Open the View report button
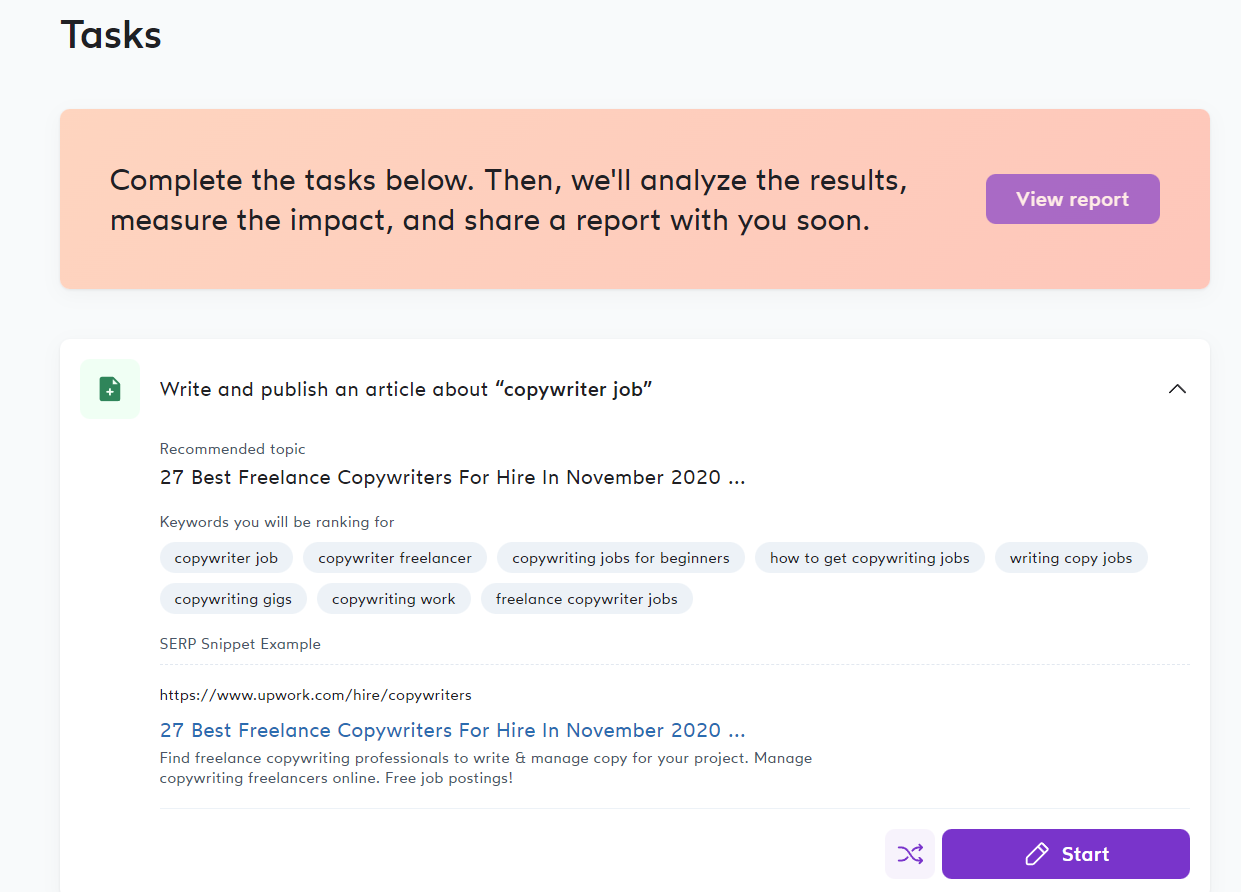 [x=1072, y=199]
